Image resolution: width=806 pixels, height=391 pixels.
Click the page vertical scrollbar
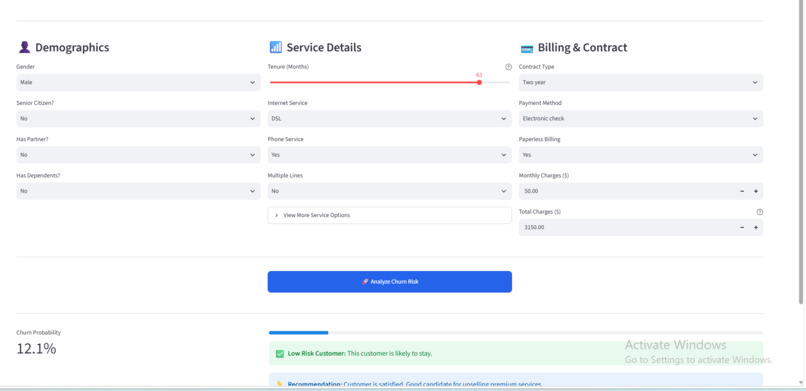pyautogui.click(x=801, y=152)
